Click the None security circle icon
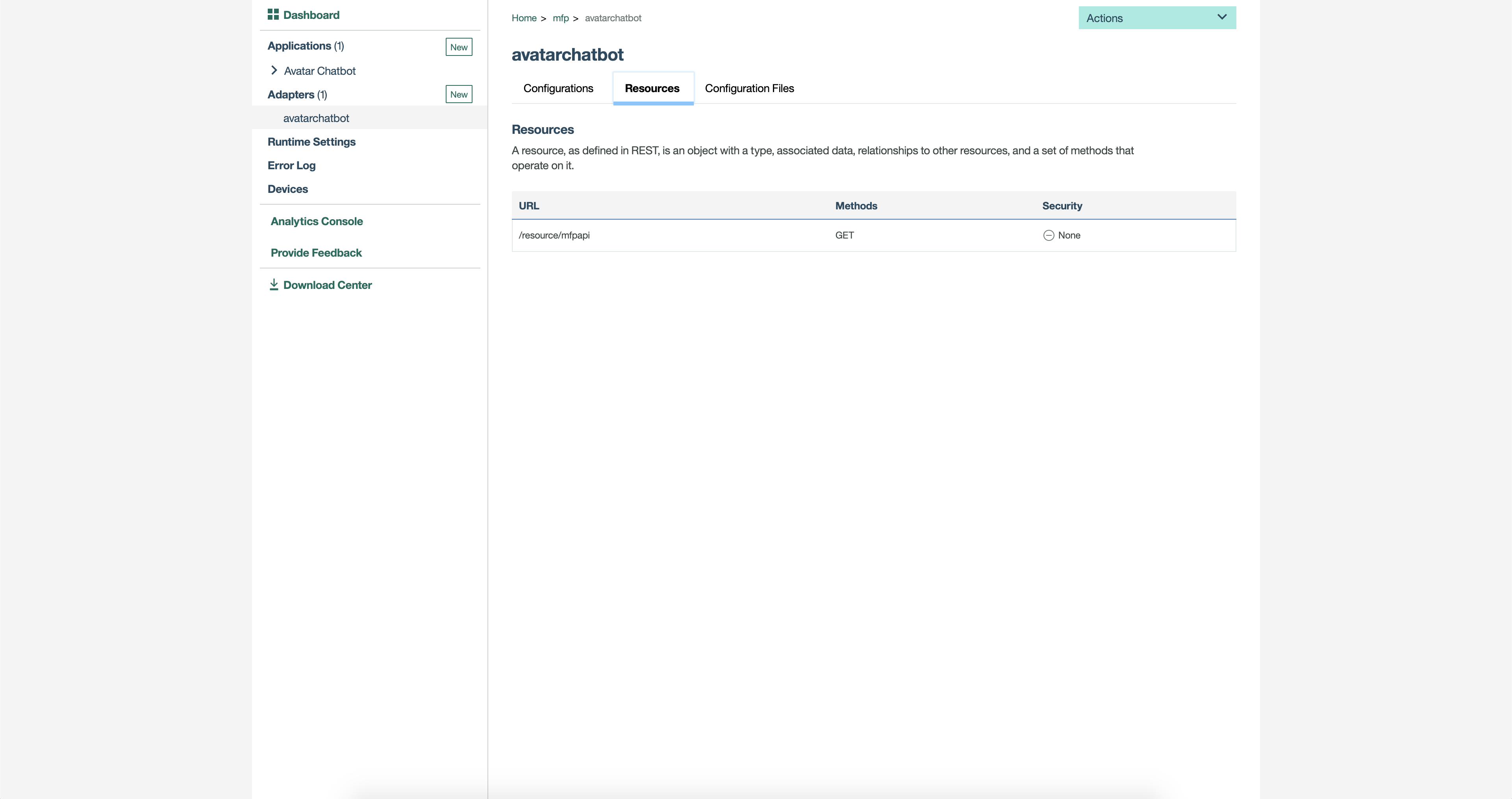1512x799 pixels. (1048, 235)
